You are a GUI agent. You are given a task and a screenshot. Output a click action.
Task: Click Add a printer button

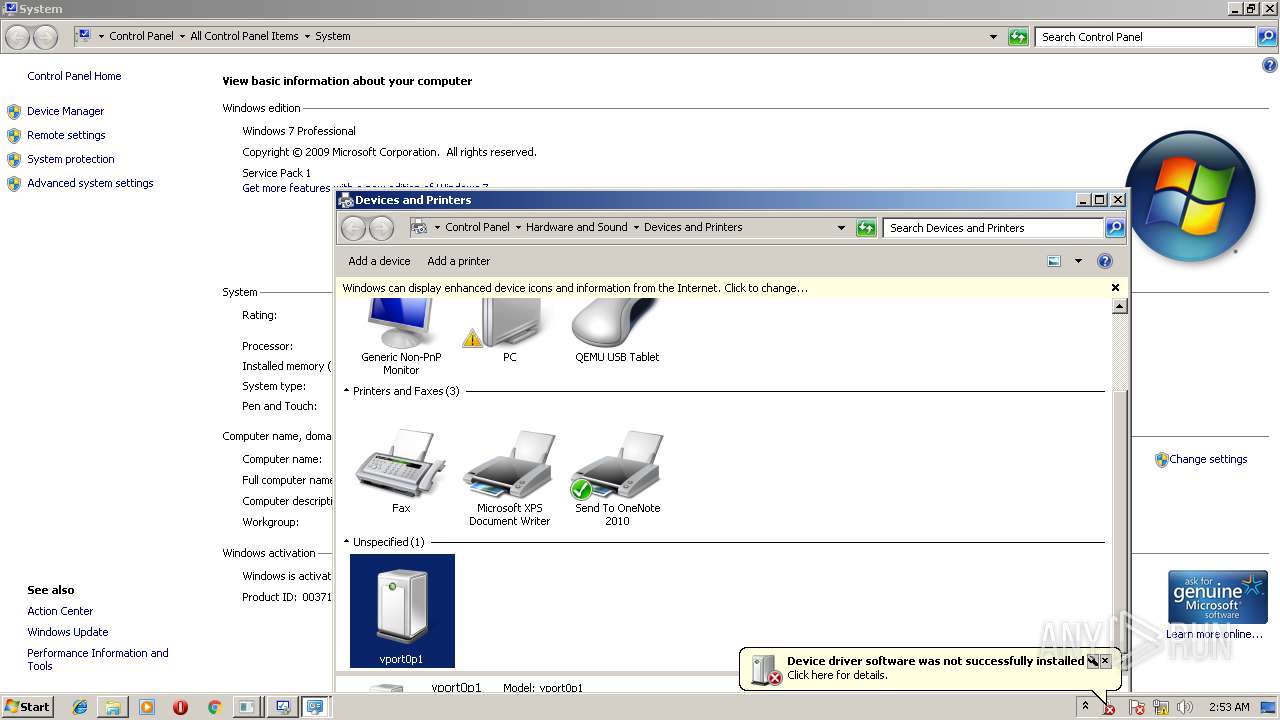point(458,261)
